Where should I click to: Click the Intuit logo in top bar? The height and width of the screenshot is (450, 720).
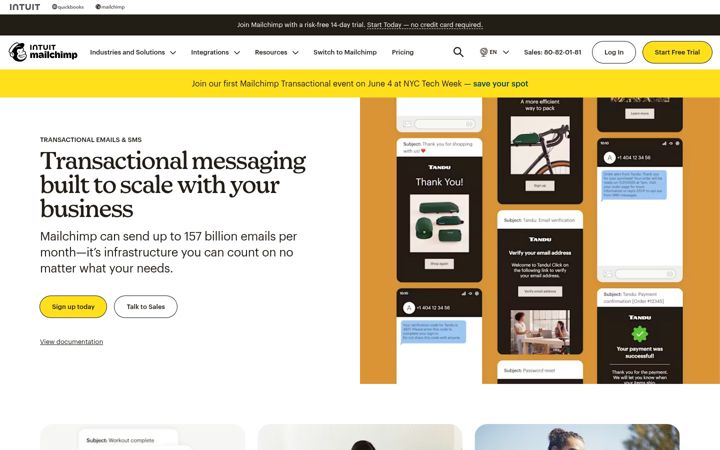[25, 7]
